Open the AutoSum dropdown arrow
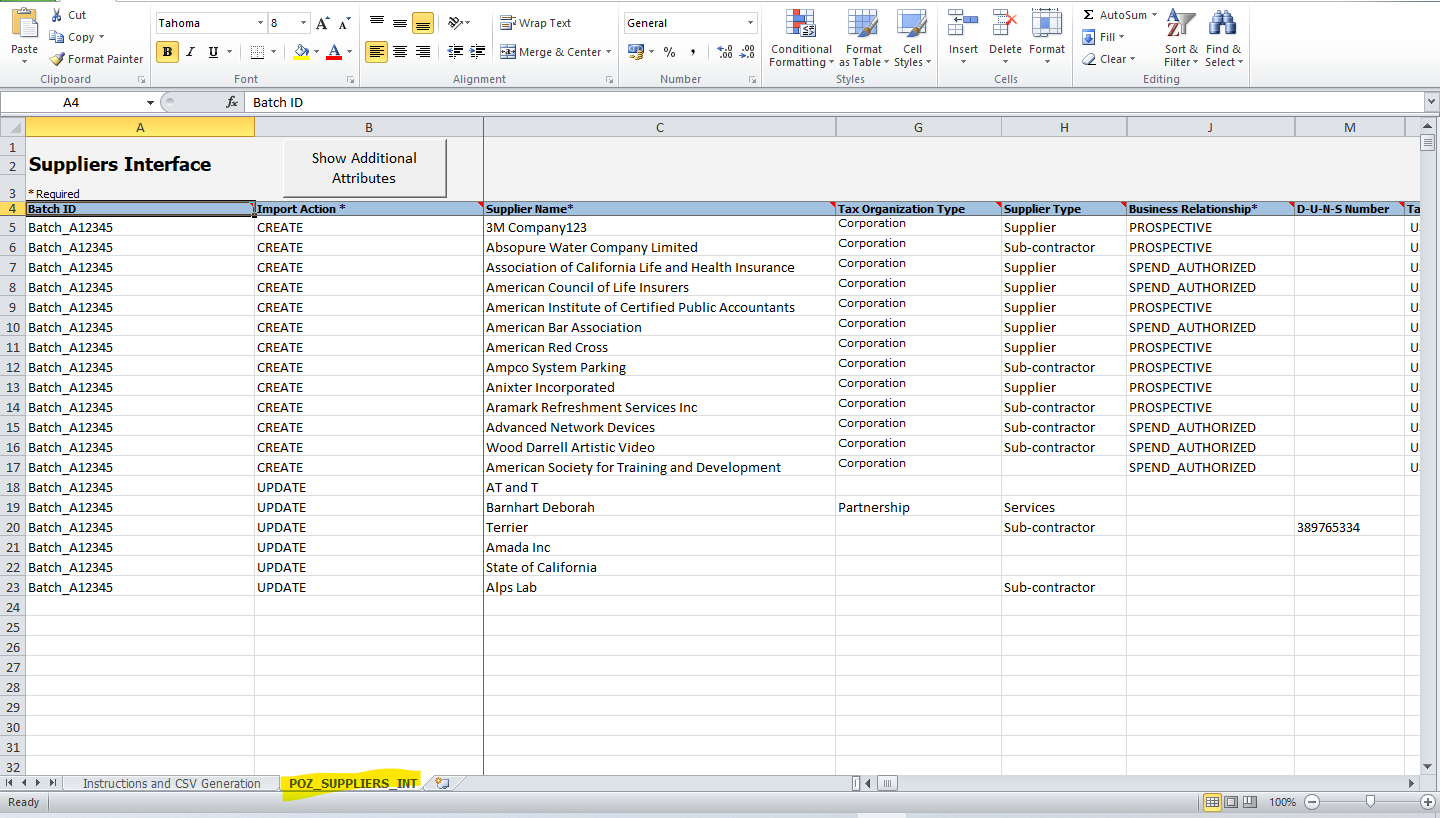Screen dimensions: 1440x818 [1154, 15]
